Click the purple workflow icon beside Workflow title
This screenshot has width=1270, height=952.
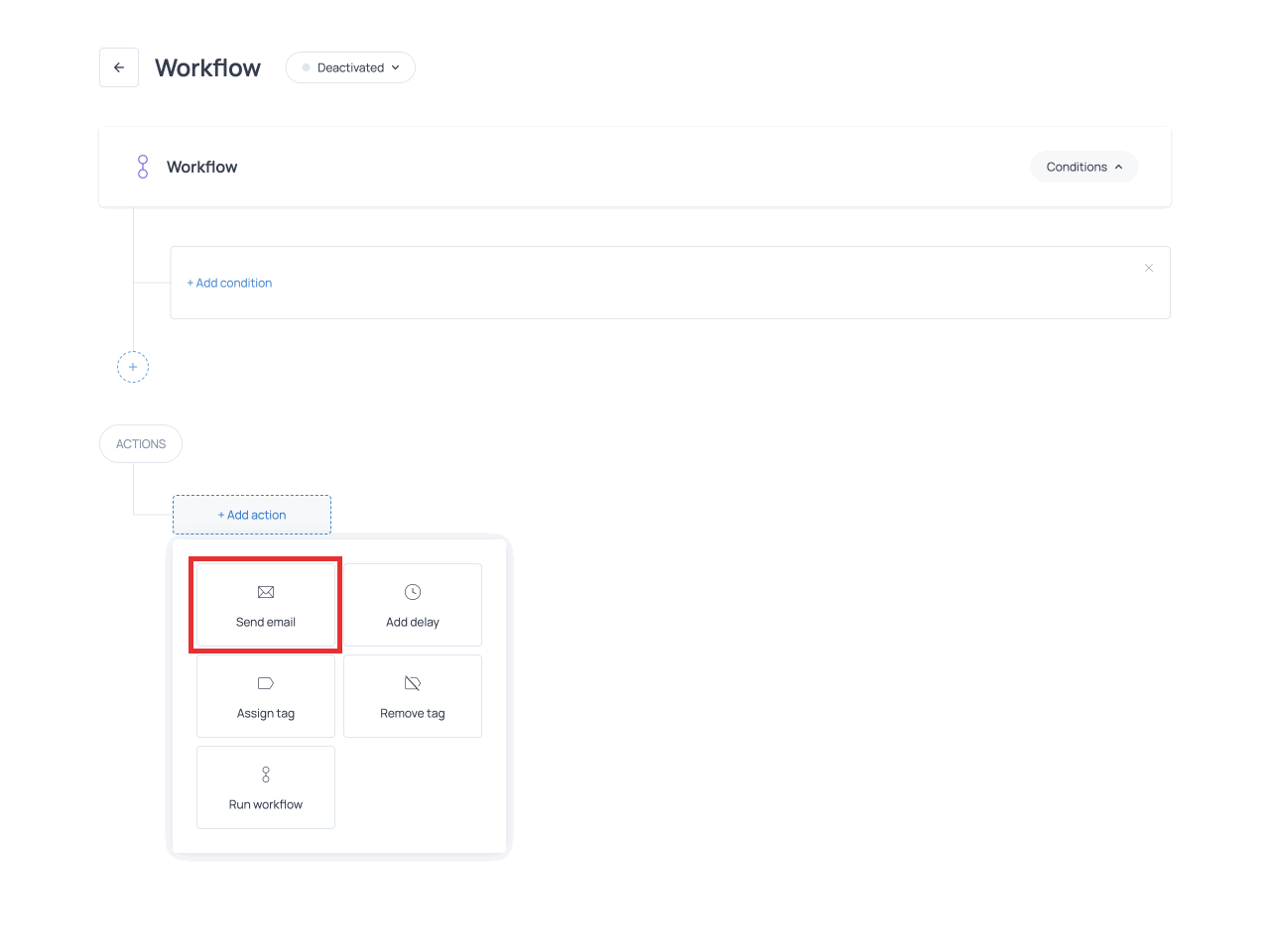pos(142,167)
